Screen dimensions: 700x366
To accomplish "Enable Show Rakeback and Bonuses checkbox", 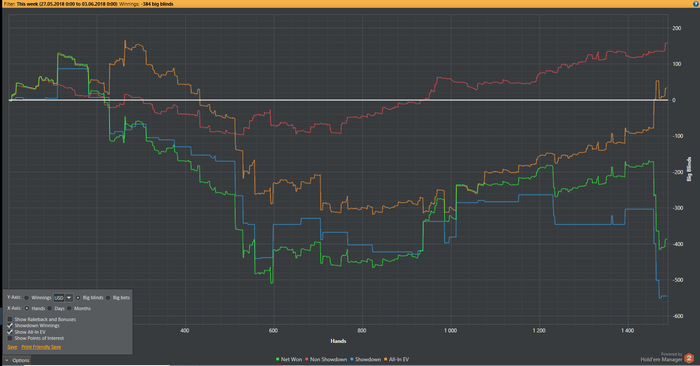I will coord(10,319).
